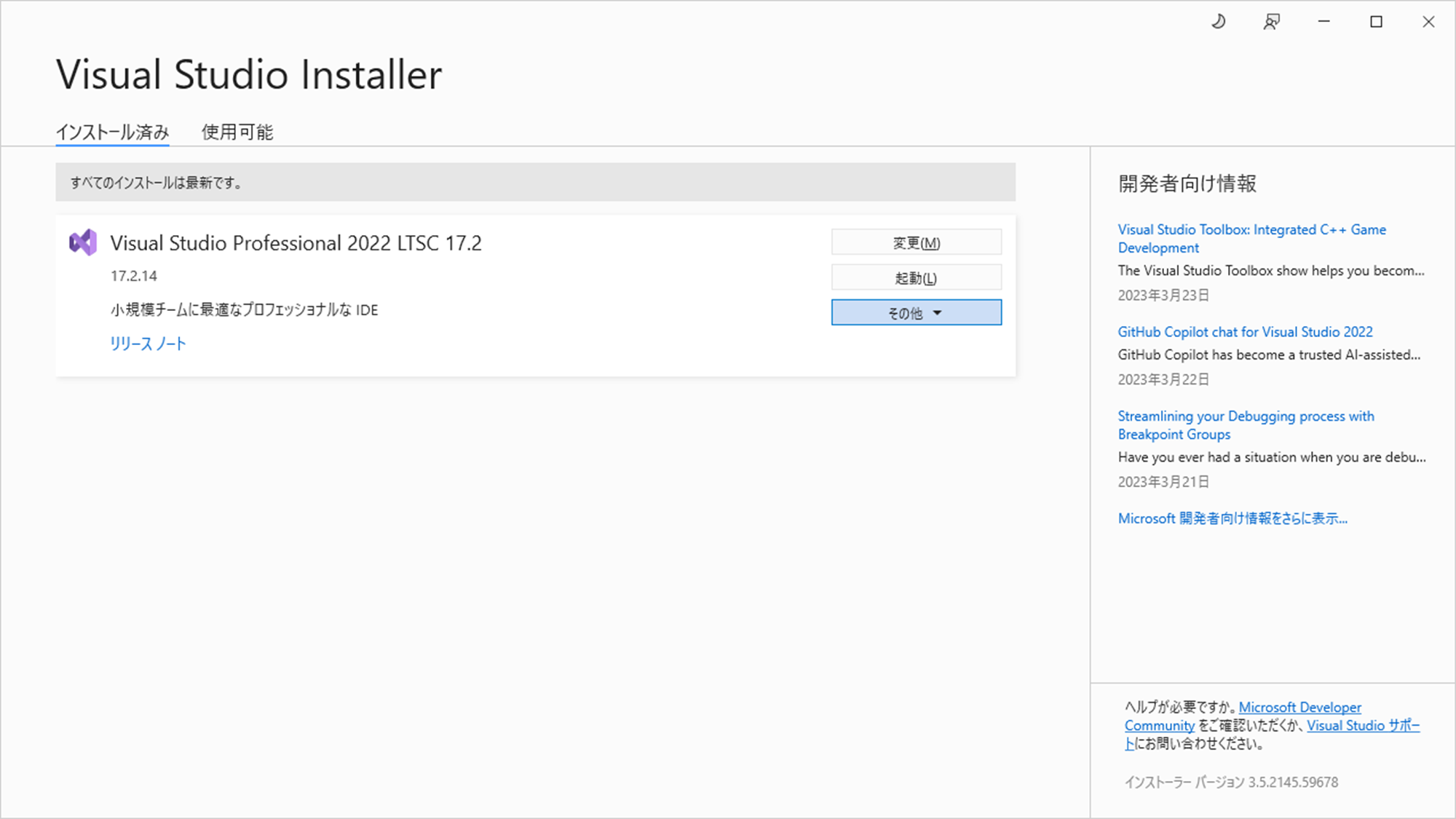The image size is (1456, 819).
Task: Click the purple Visual Studio product logo
Action: 82,242
